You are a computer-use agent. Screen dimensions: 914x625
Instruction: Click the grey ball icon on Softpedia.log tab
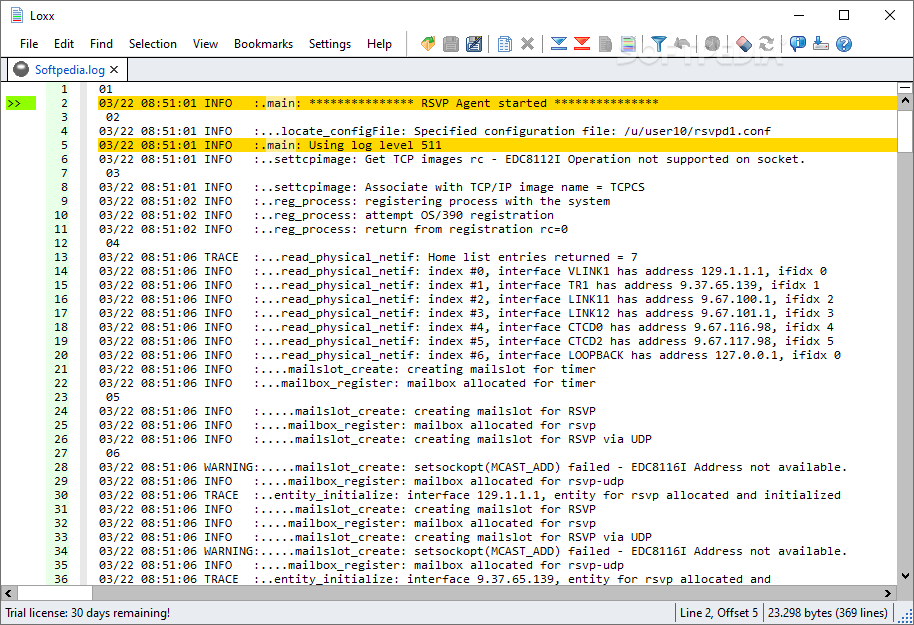pos(21,69)
